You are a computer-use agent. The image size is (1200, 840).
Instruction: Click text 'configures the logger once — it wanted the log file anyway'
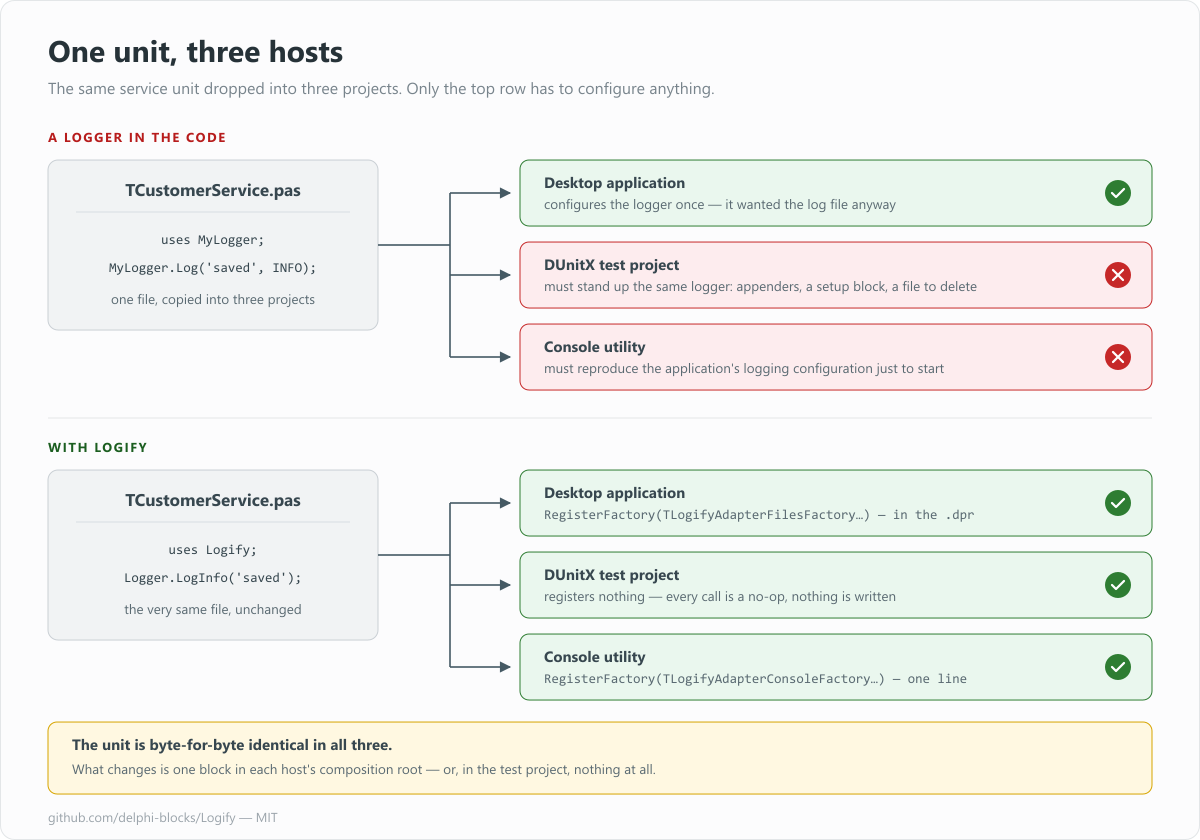(x=720, y=205)
